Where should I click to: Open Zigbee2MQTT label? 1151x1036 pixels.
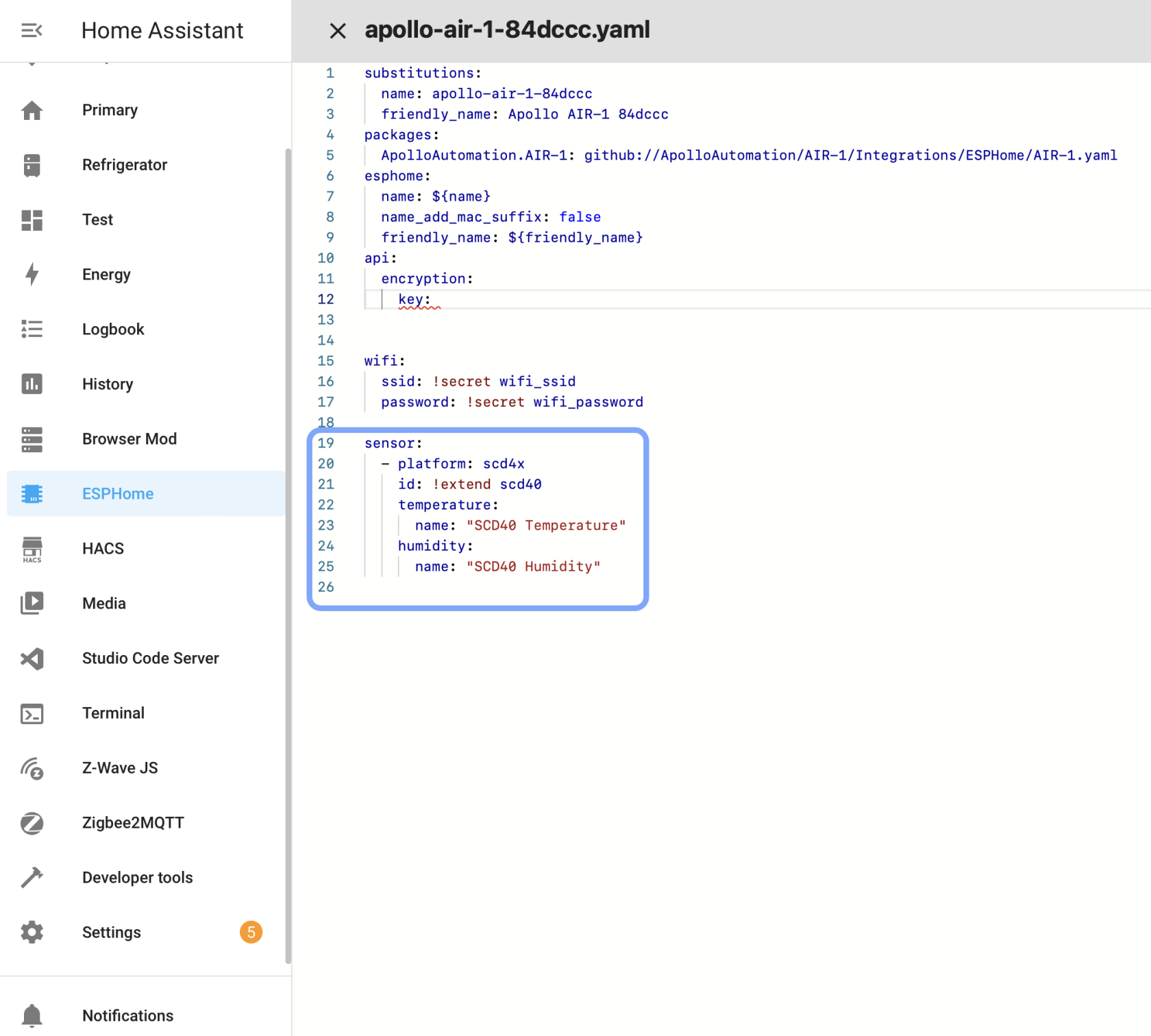tap(133, 823)
